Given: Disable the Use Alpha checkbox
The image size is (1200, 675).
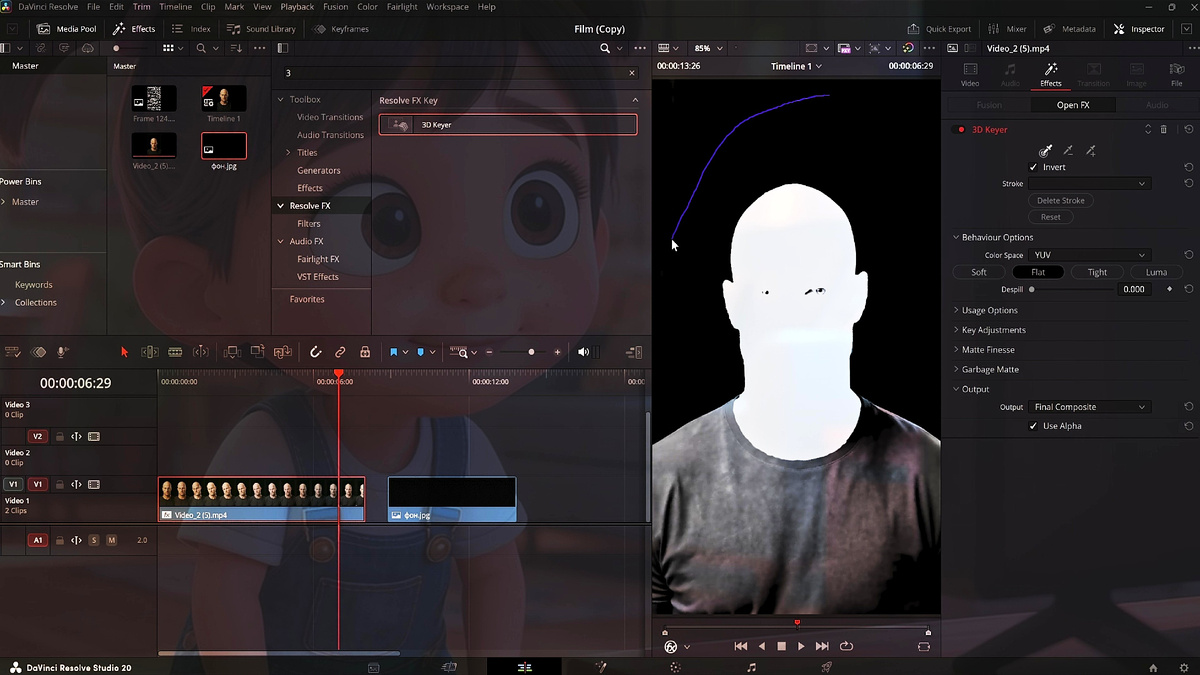Looking at the screenshot, I should 1034,426.
